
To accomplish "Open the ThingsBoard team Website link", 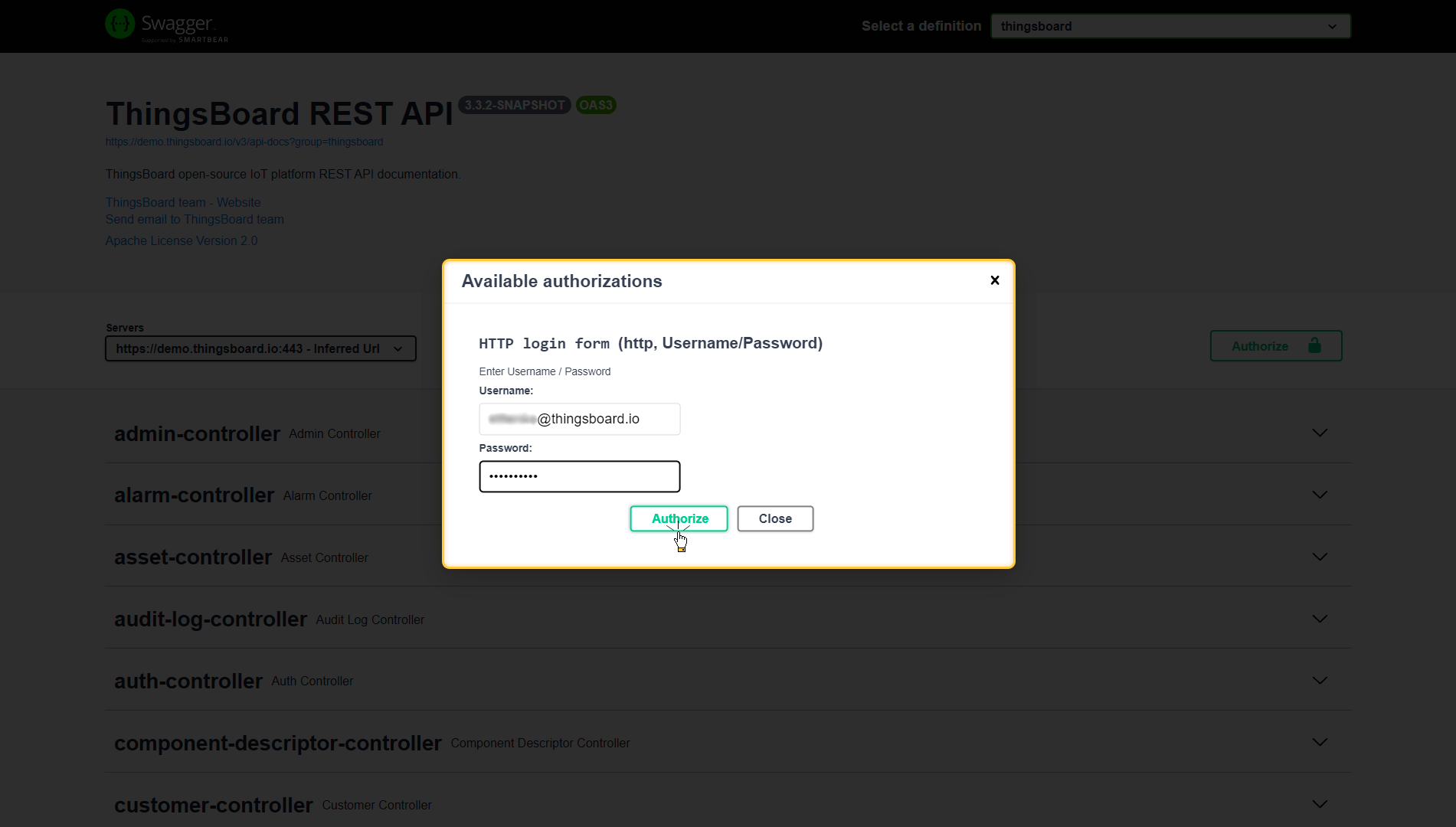I will [x=182, y=202].
